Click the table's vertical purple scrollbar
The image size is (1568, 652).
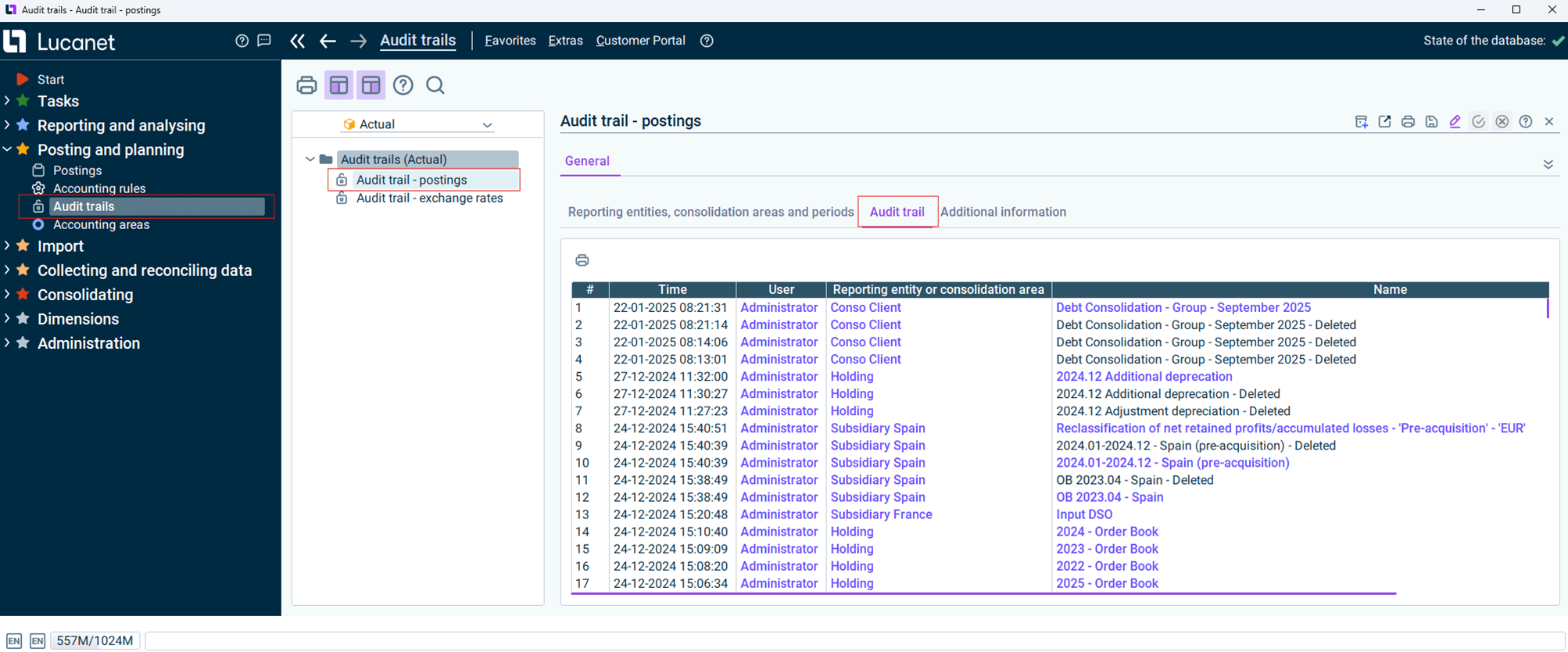[x=1548, y=308]
